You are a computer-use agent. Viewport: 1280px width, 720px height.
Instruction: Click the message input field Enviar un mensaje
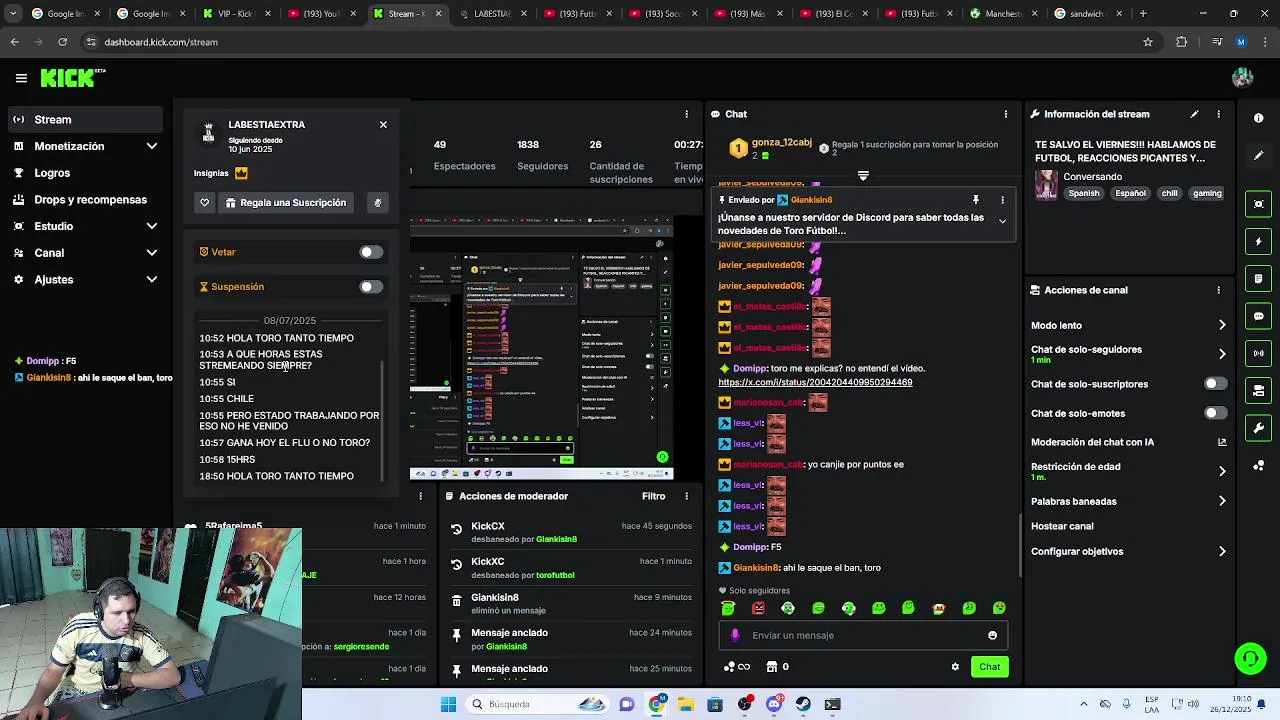coord(862,635)
